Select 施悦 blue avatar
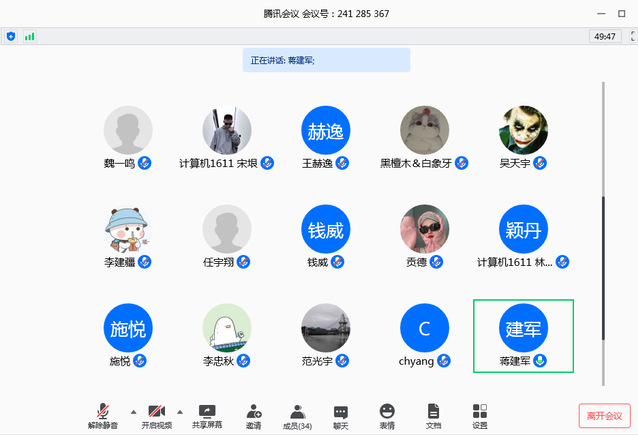This screenshot has height=437, width=638. click(x=128, y=328)
